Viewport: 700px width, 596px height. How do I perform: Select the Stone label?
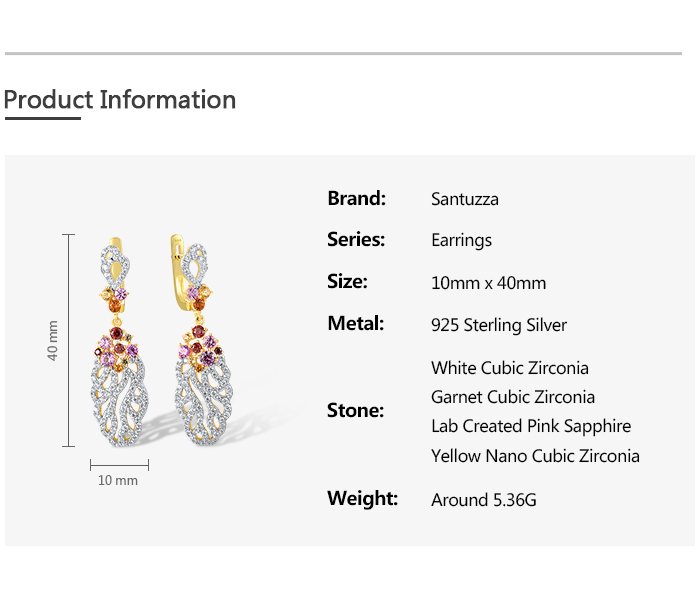[355, 411]
